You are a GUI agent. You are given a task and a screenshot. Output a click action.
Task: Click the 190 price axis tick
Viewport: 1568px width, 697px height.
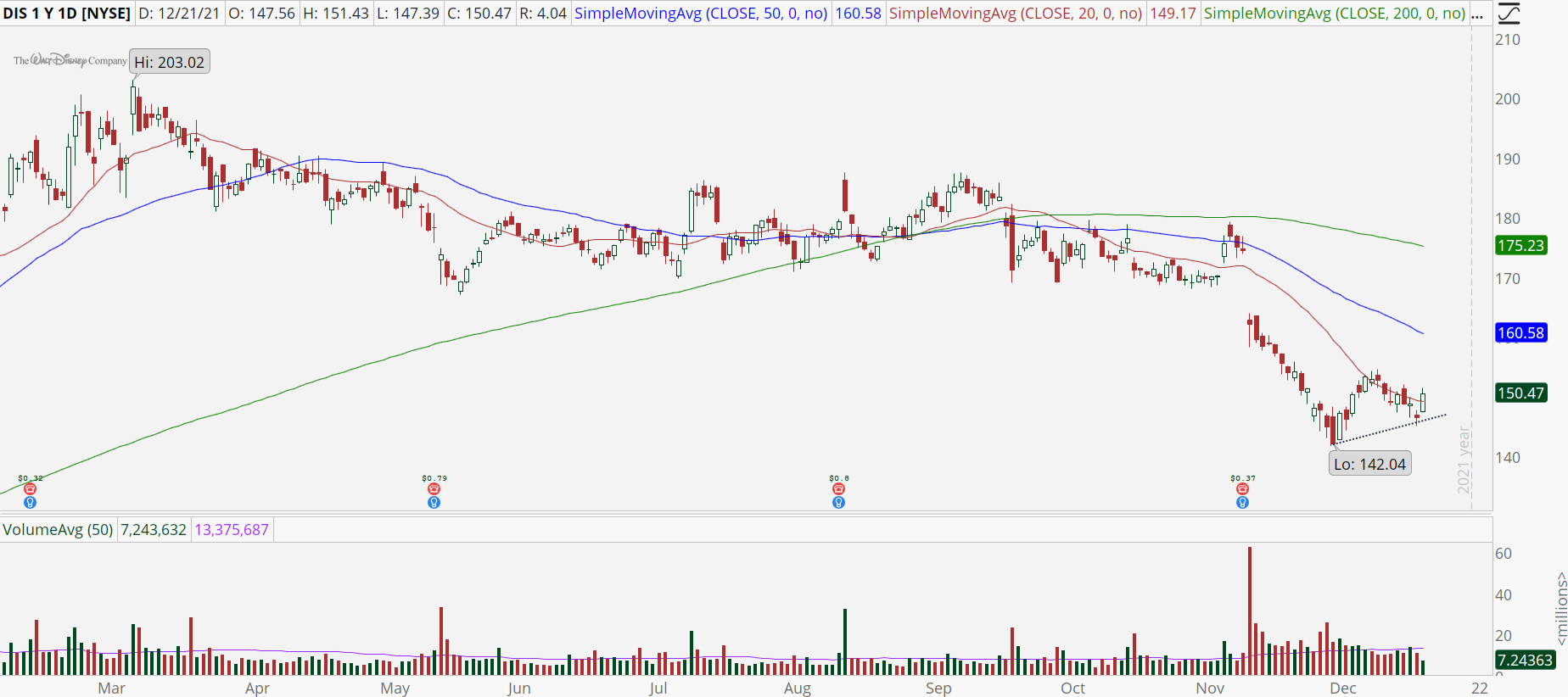point(1508,159)
